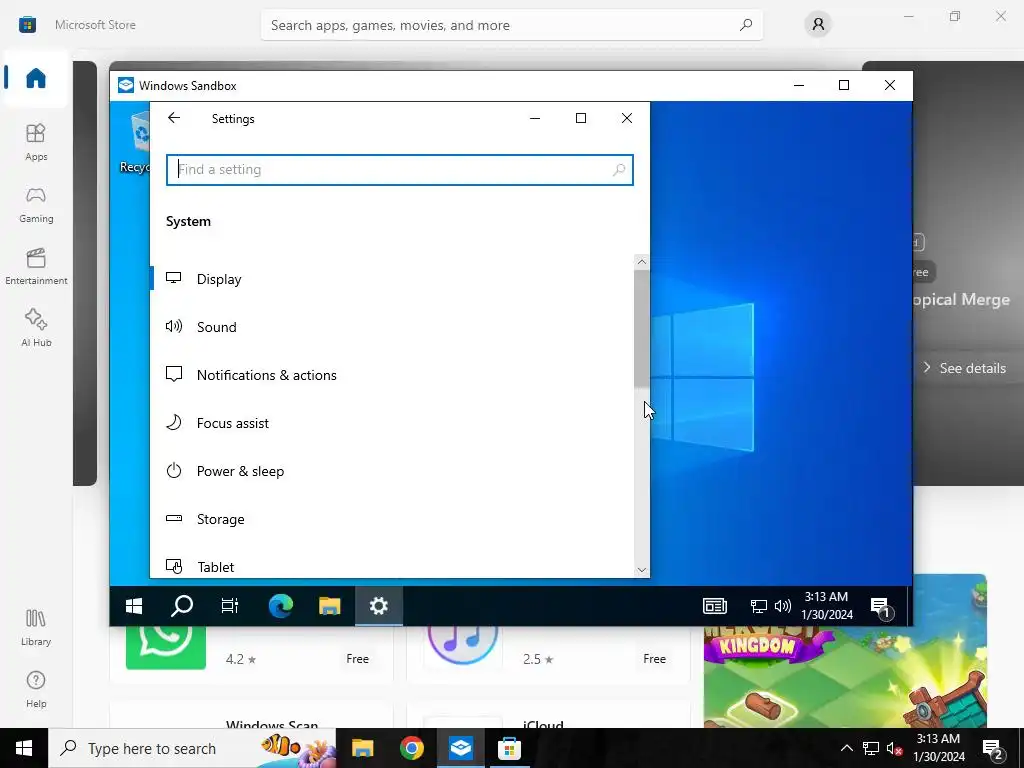Open Sandbox notification center icon
The height and width of the screenshot is (768, 1024).
tap(881, 607)
